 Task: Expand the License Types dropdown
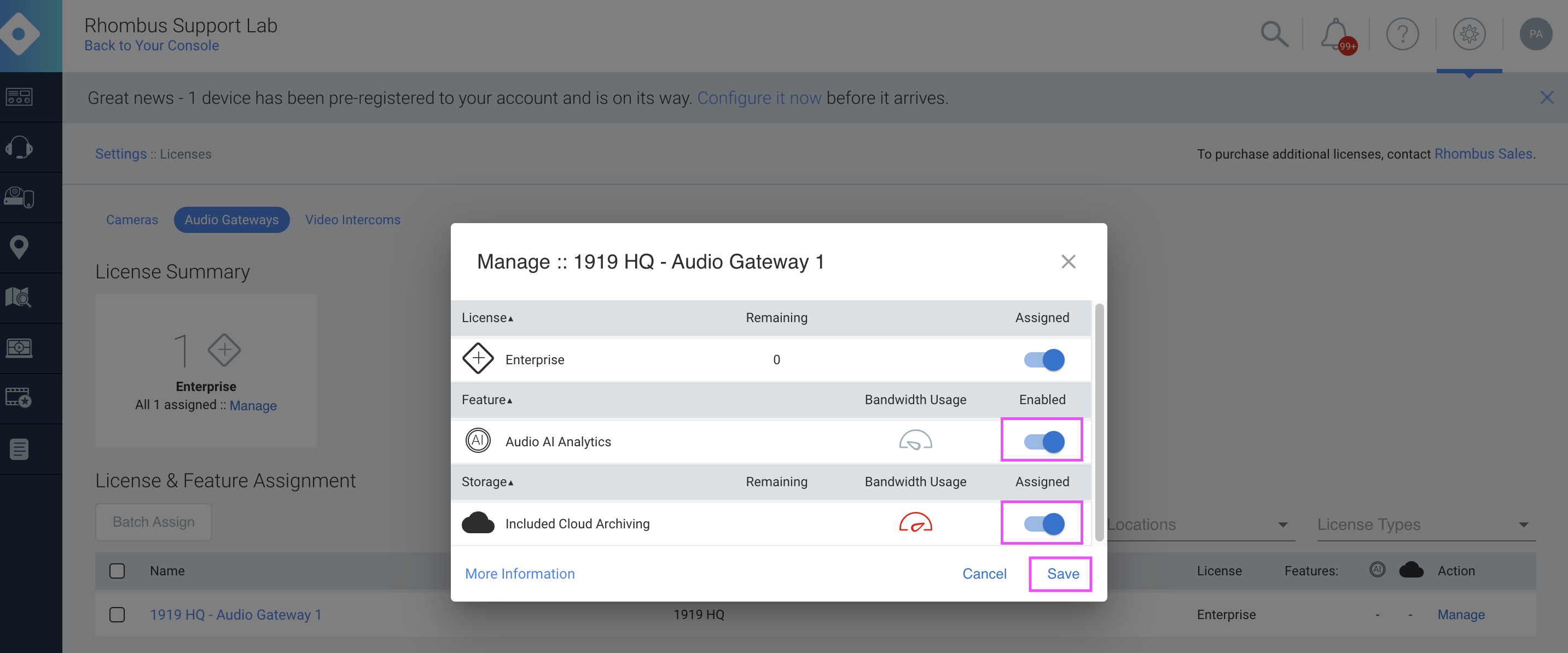point(1425,524)
